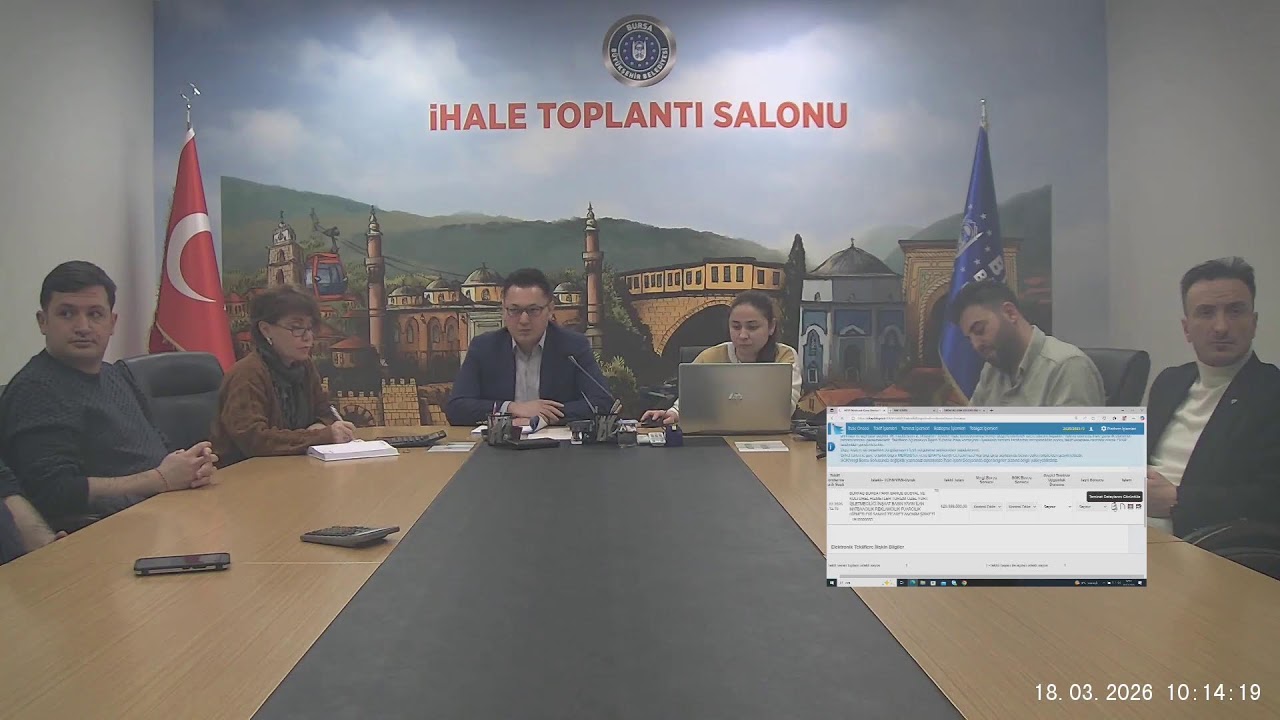This screenshot has height=720, width=1280.
Task: Open Google Chrome from the taskbar
Action: pos(964,583)
